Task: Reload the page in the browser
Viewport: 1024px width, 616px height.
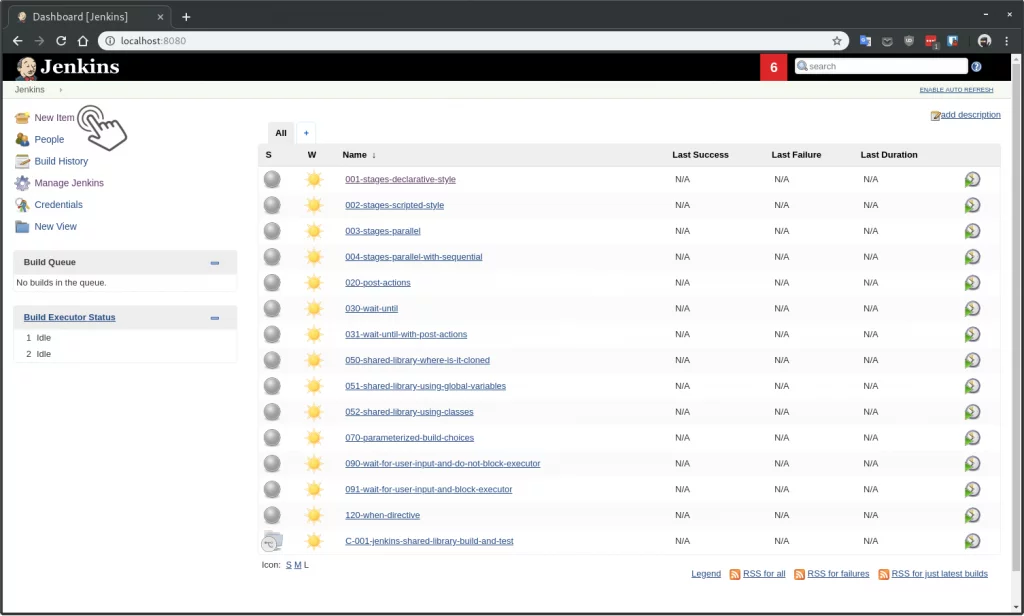Action: pyautogui.click(x=61, y=41)
